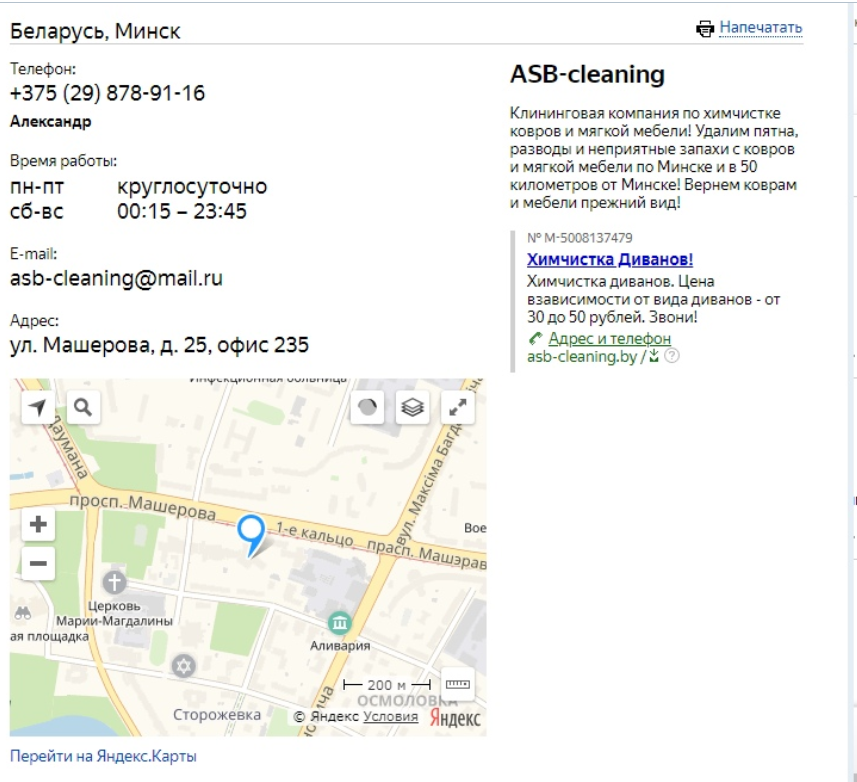
Task: Click the contact name Александр
Action: pos(50,121)
